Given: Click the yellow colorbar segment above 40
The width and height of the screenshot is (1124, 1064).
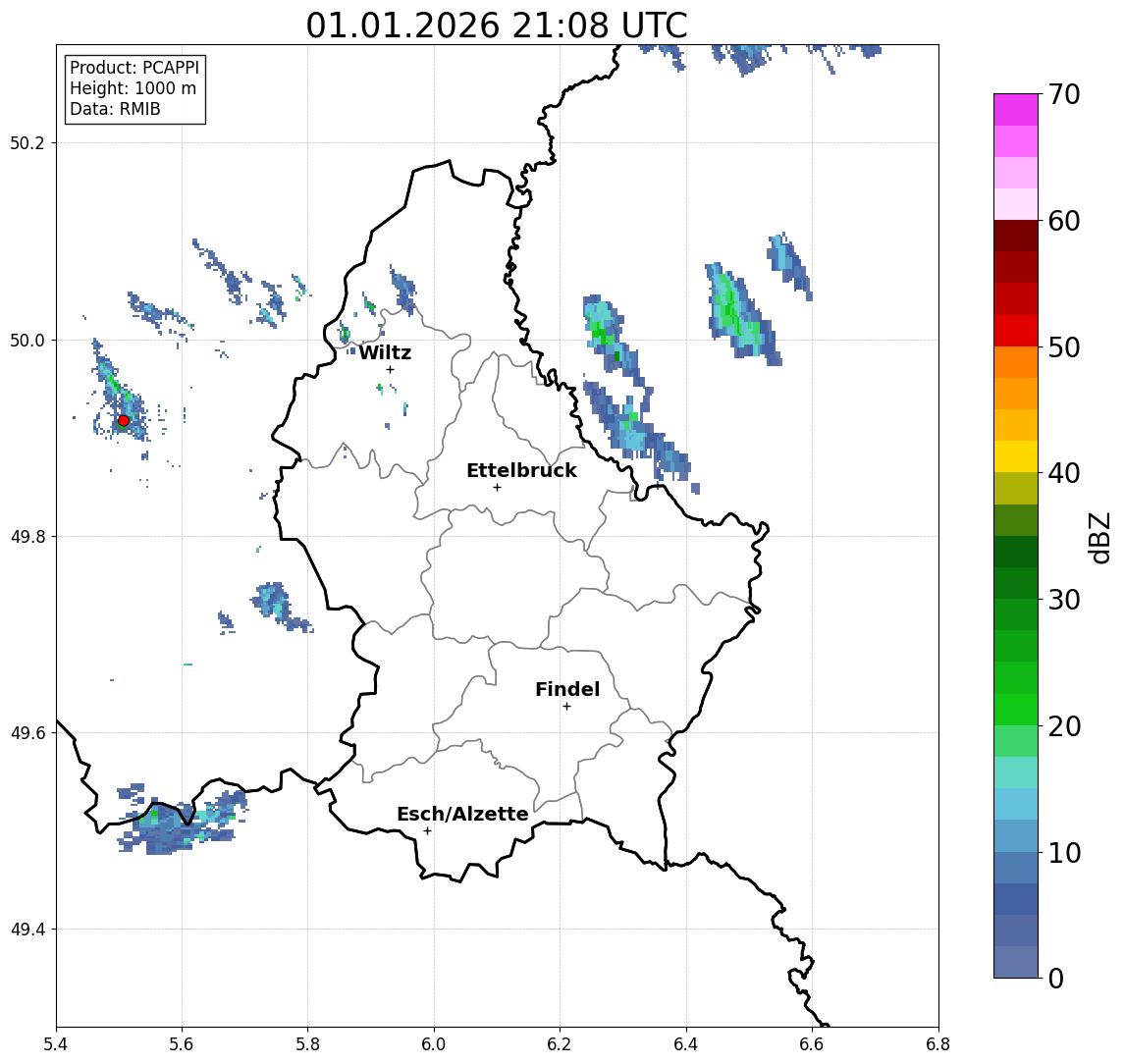Looking at the screenshot, I should pos(1016,456).
